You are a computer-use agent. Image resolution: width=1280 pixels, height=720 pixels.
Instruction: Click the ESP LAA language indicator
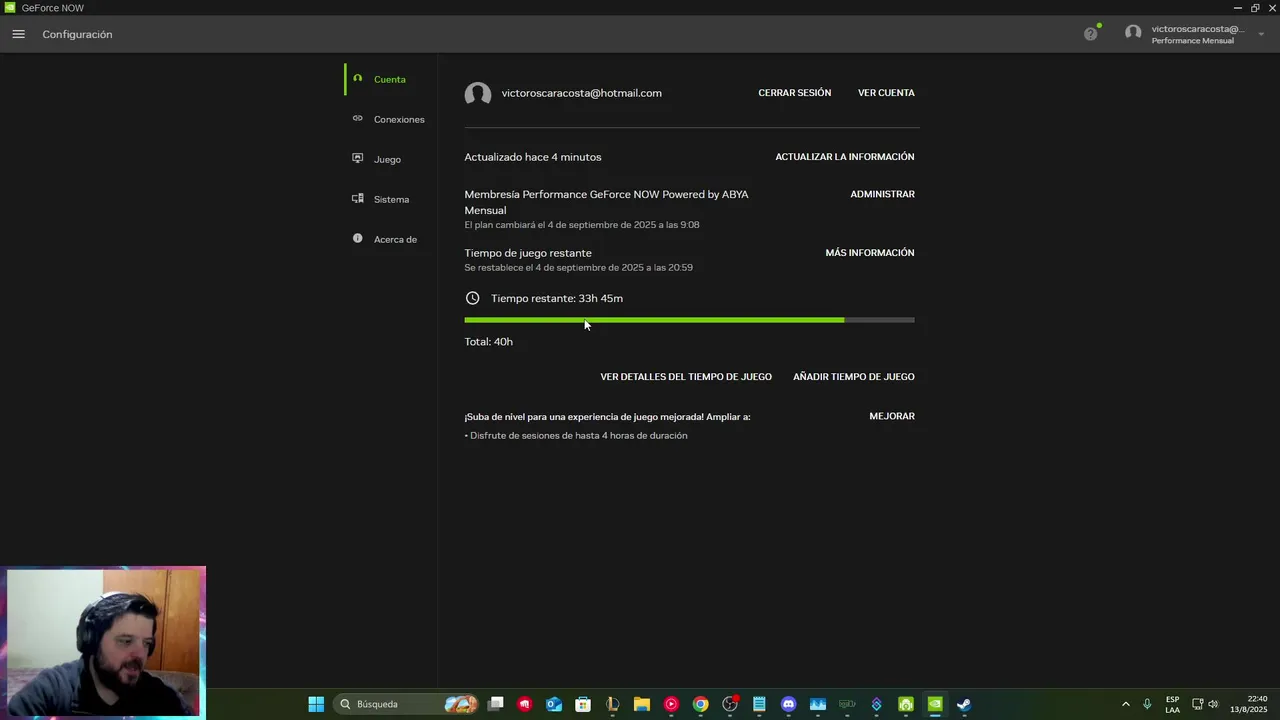pos(1172,704)
